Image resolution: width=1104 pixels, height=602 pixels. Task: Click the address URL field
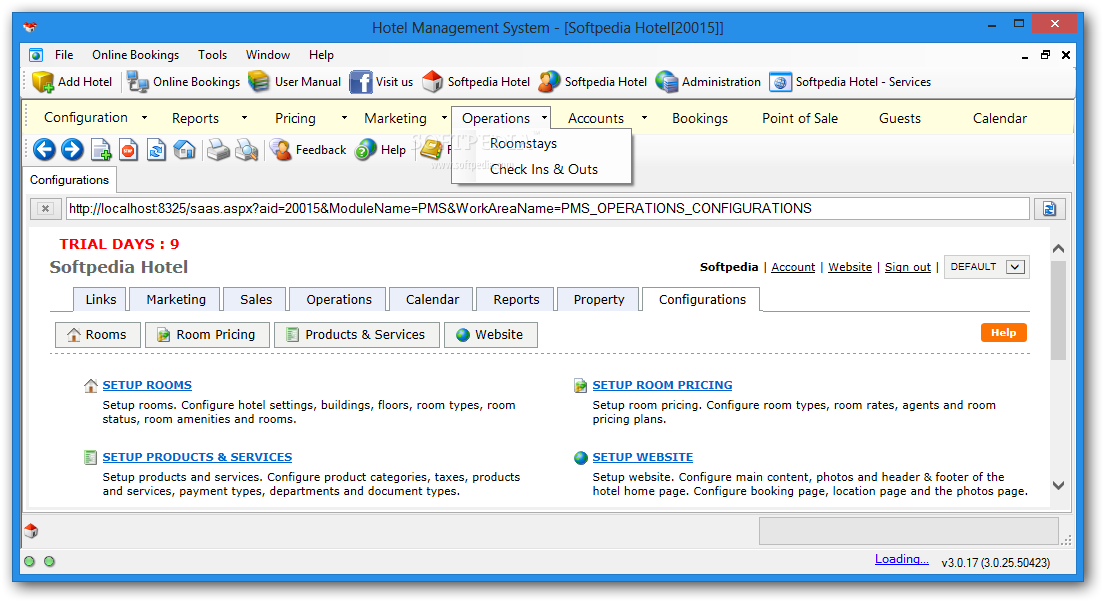(x=548, y=208)
